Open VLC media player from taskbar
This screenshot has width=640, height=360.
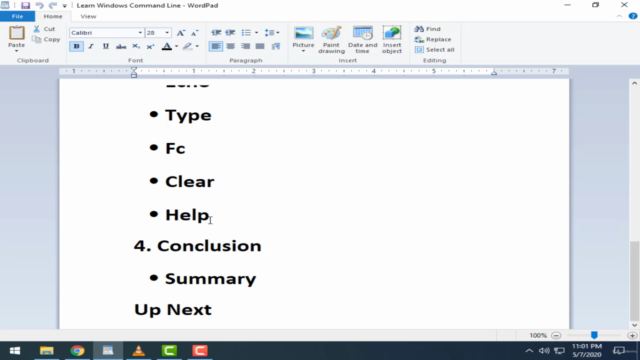pyautogui.click(x=139, y=351)
